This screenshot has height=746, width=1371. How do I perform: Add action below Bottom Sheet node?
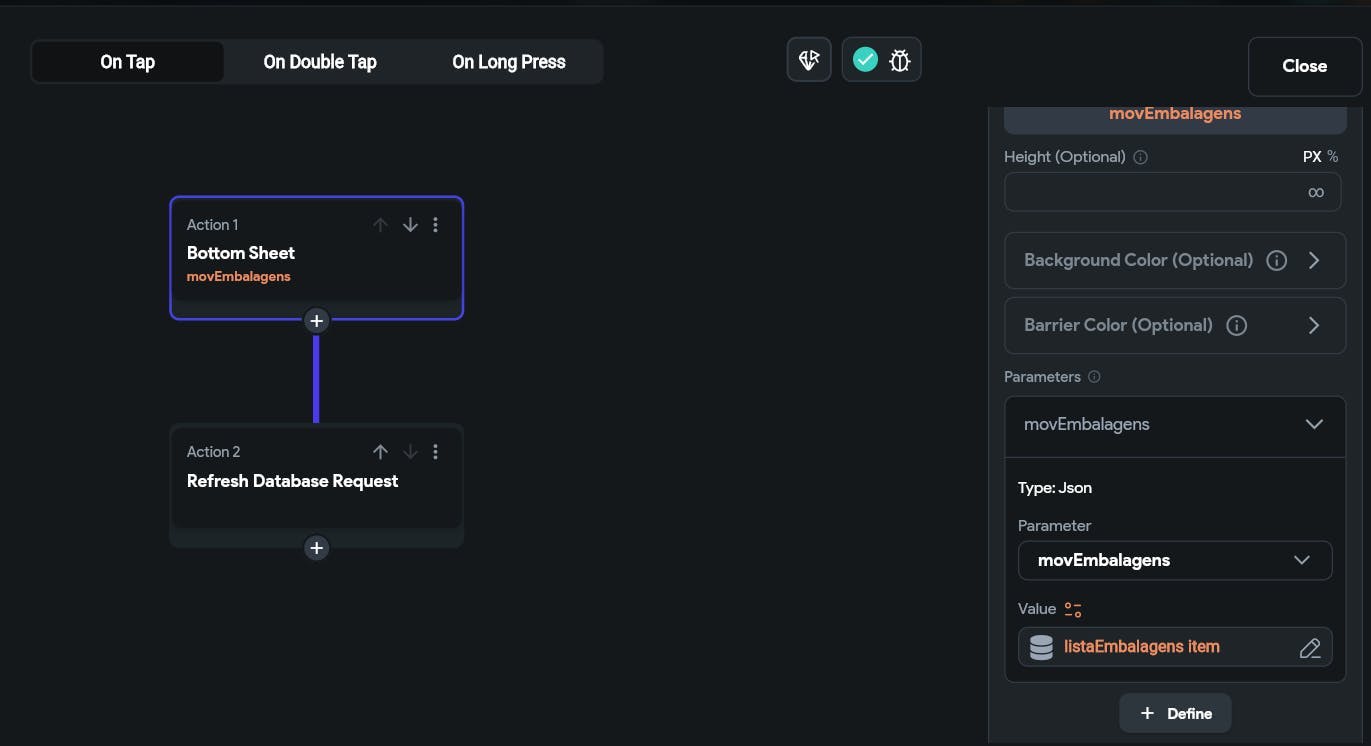click(316, 321)
